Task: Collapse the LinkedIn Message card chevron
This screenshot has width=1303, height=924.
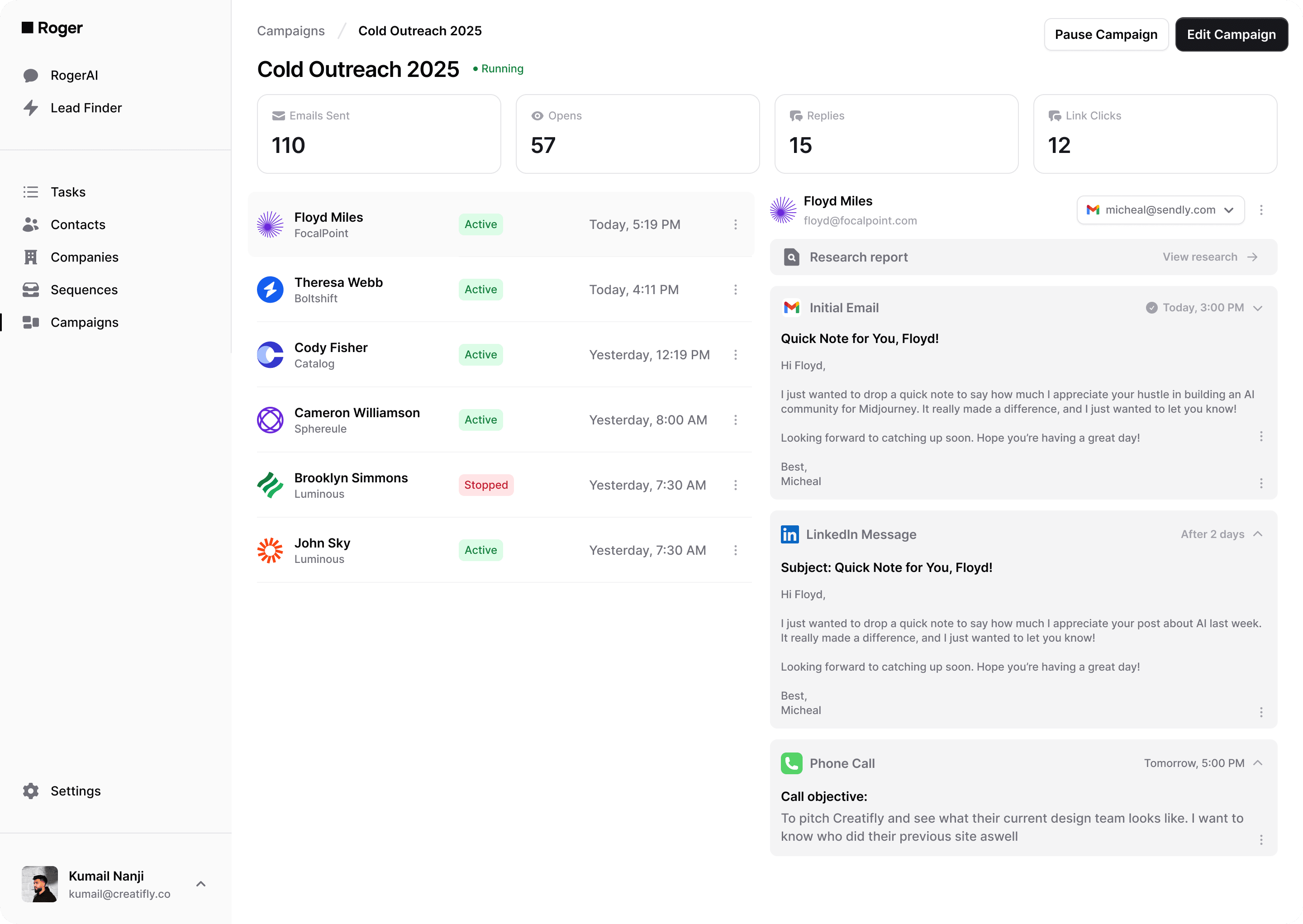Action: [1259, 534]
